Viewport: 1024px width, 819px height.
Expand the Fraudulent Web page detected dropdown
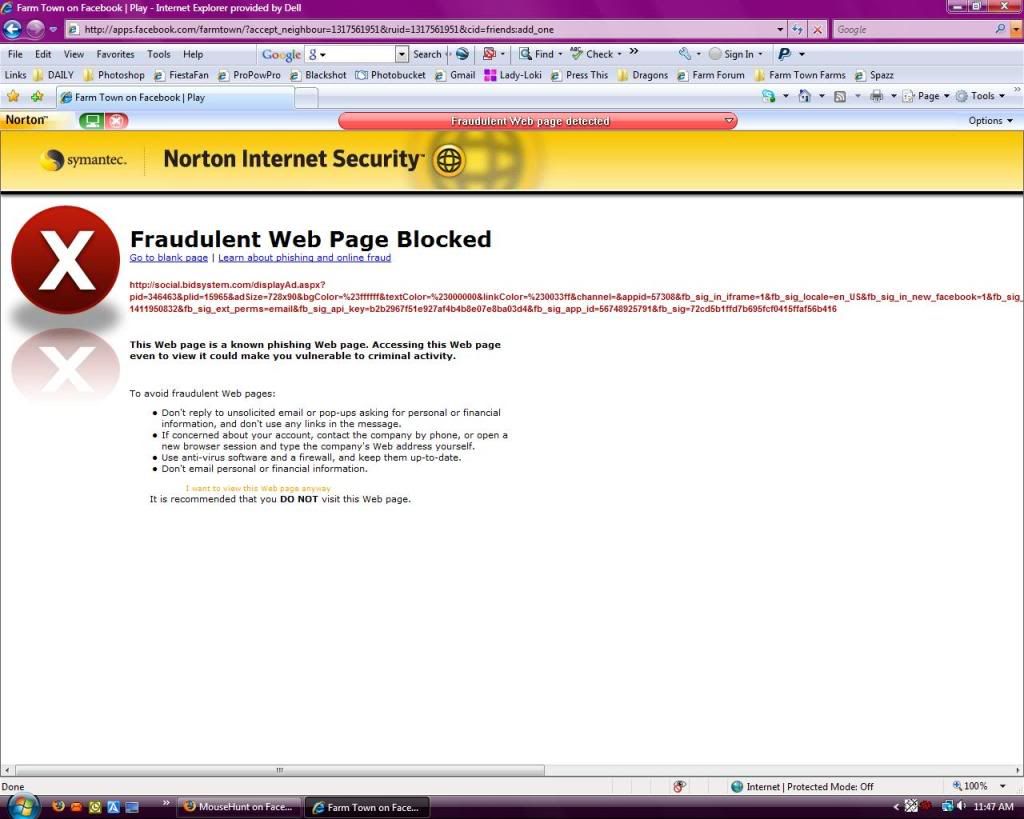(730, 121)
